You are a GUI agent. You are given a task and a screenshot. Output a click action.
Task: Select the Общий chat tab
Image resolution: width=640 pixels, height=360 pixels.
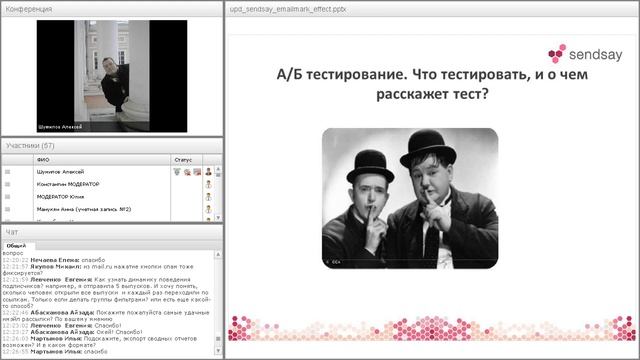(16, 246)
